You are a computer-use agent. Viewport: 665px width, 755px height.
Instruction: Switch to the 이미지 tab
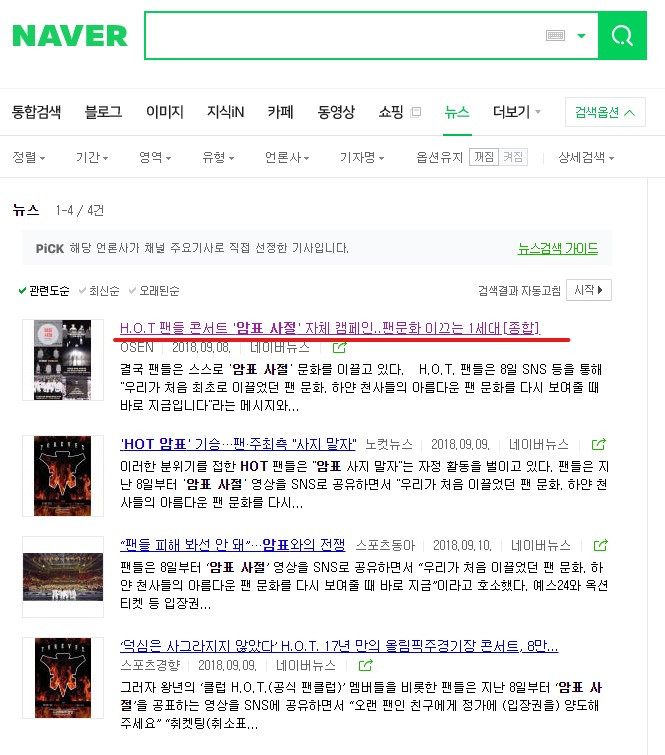tap(165, 112)
